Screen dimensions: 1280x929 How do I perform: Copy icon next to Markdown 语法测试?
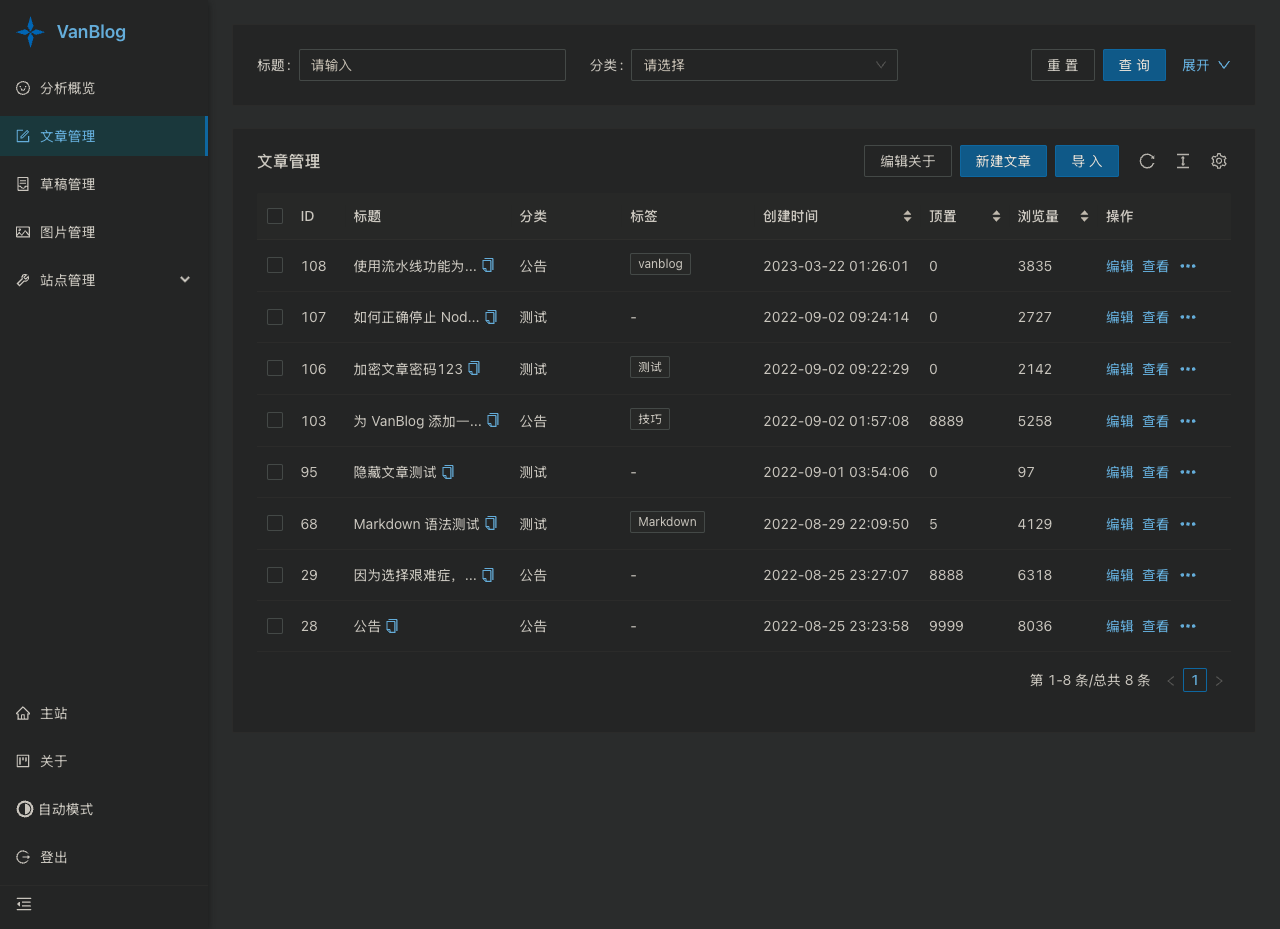tap(491, 523)
